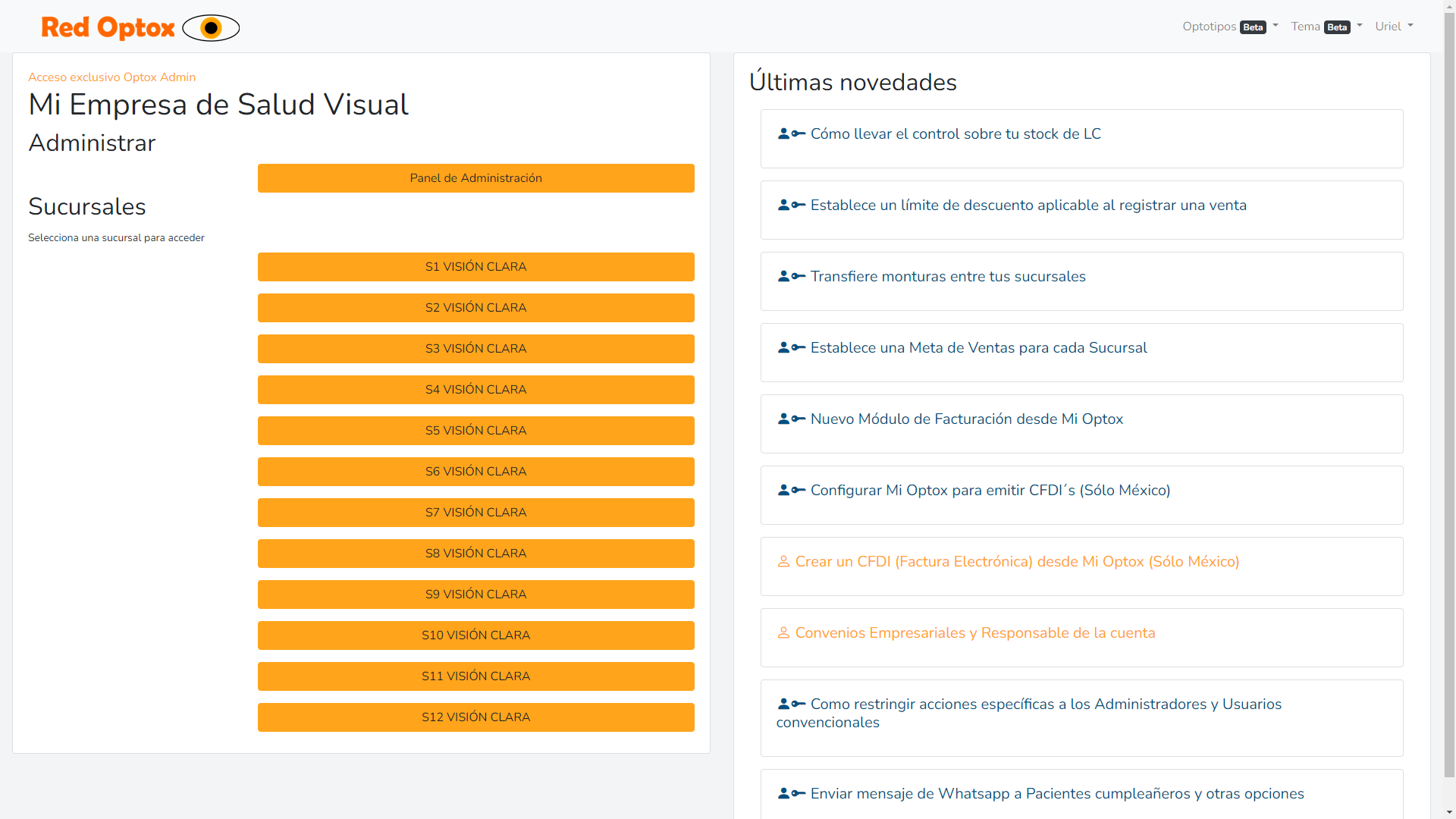Click the Red Optox brand text

(x=108, y=28)
